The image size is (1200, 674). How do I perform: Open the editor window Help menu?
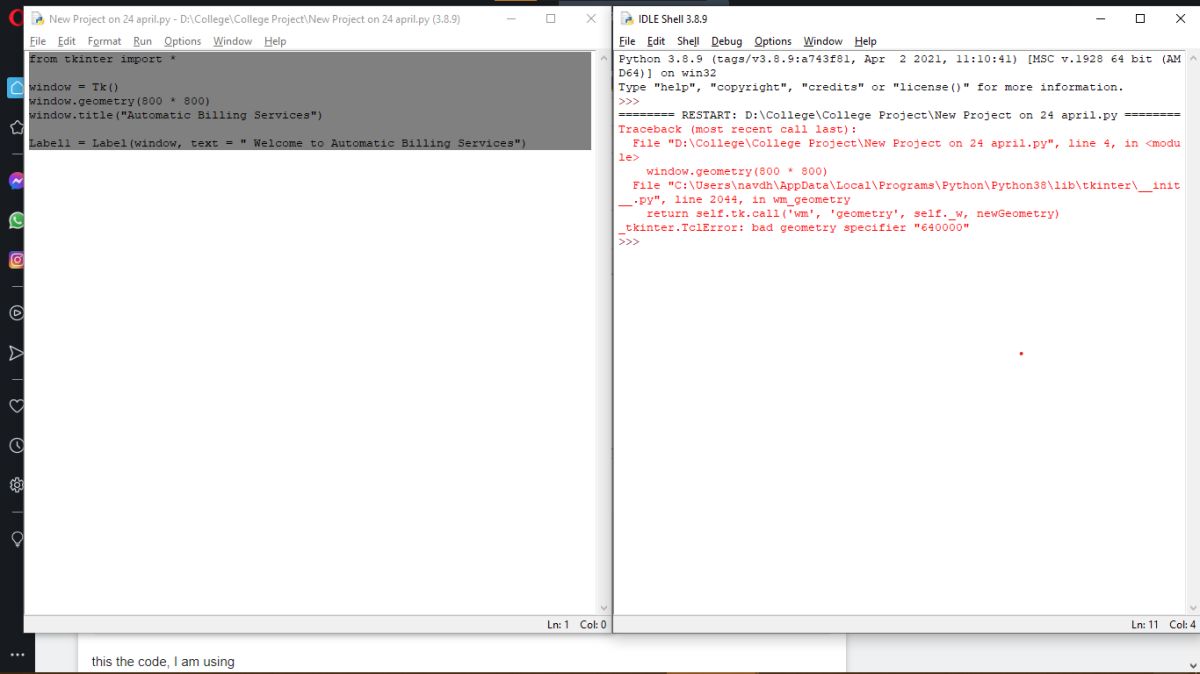click(x=275, y=41)
